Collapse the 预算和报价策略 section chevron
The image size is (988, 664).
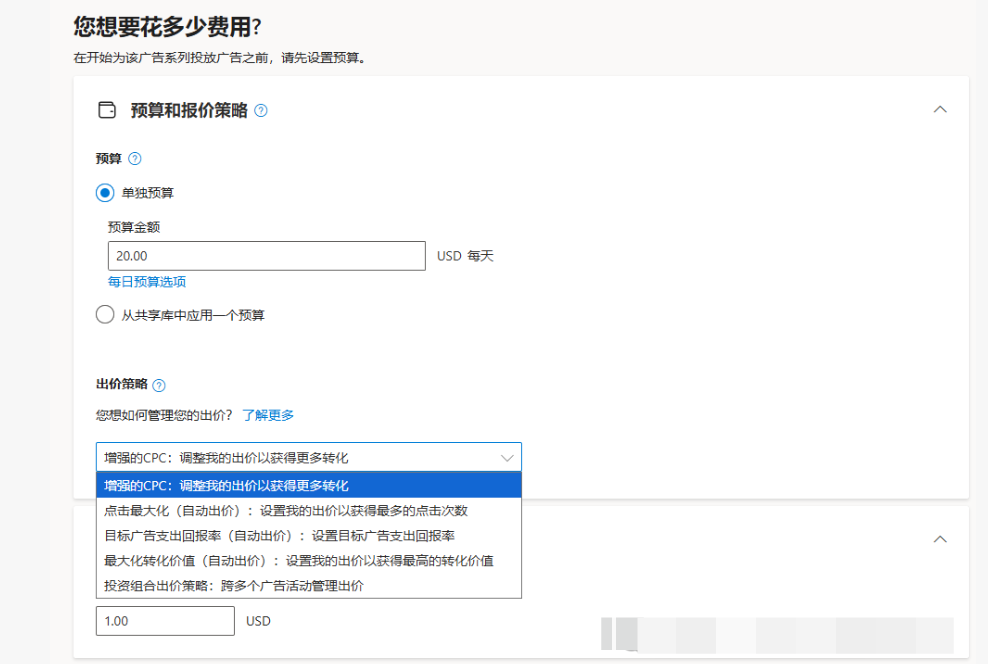pyautogui.click(x=938, y=108)
